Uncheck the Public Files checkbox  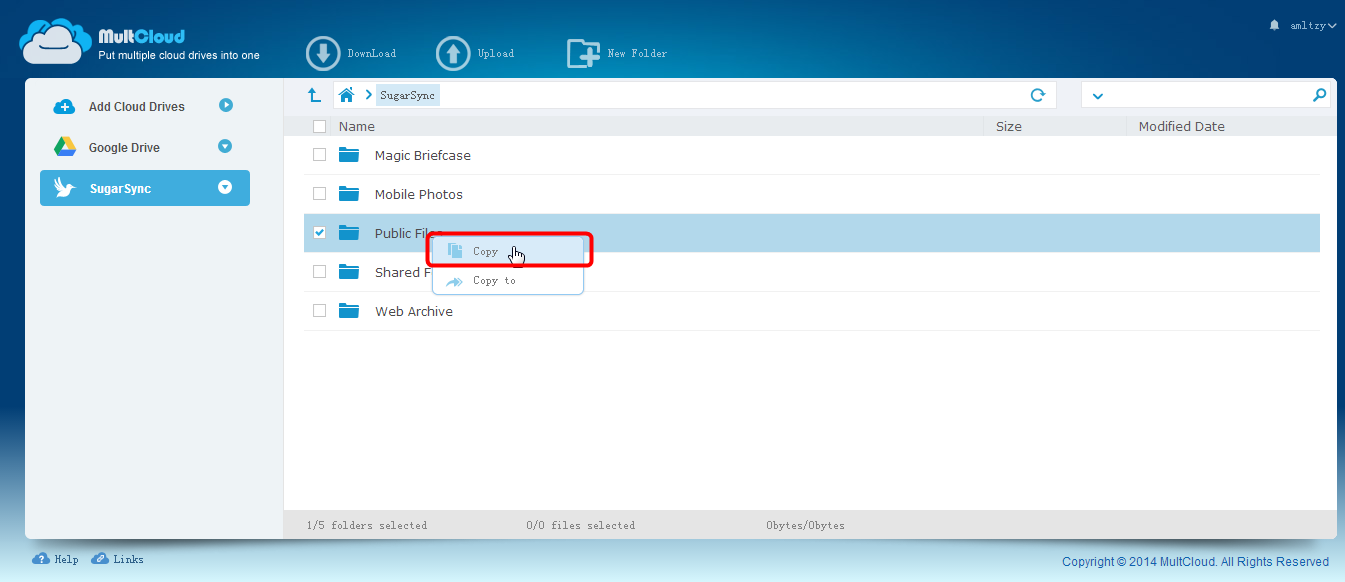click(319, 233)
